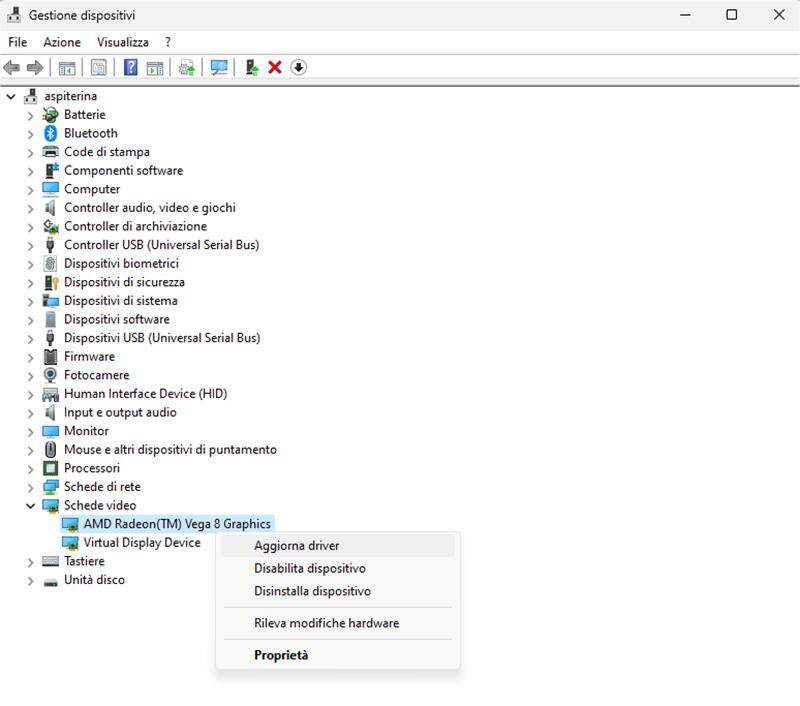Open Proprietà from the context menu
The height and width of the screenshot is (706, 800).
[x=281, y=655]
